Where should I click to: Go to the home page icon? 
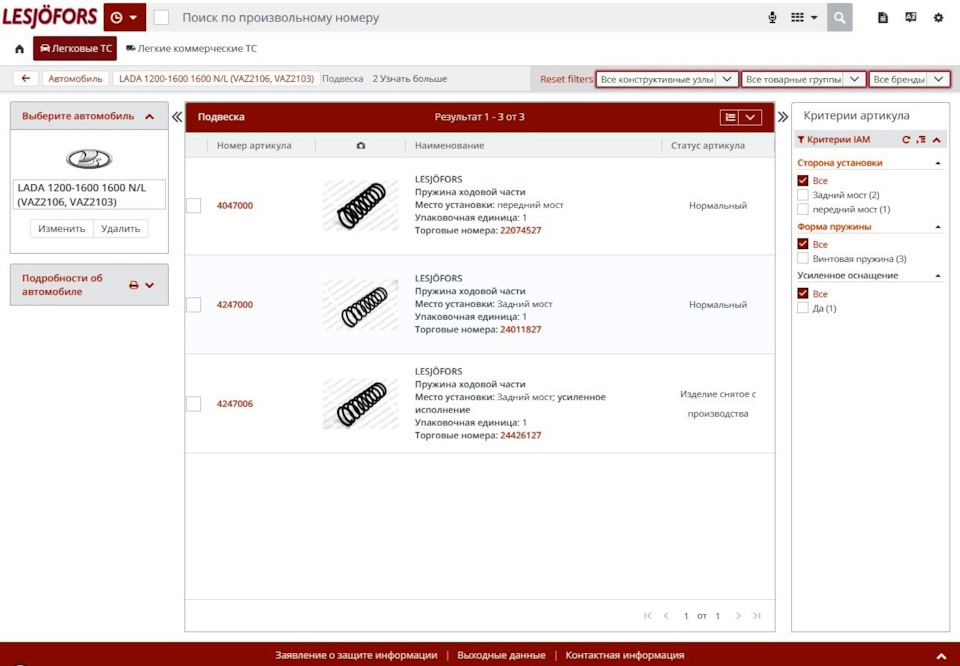pyautogui.click(x=20, y=49)
